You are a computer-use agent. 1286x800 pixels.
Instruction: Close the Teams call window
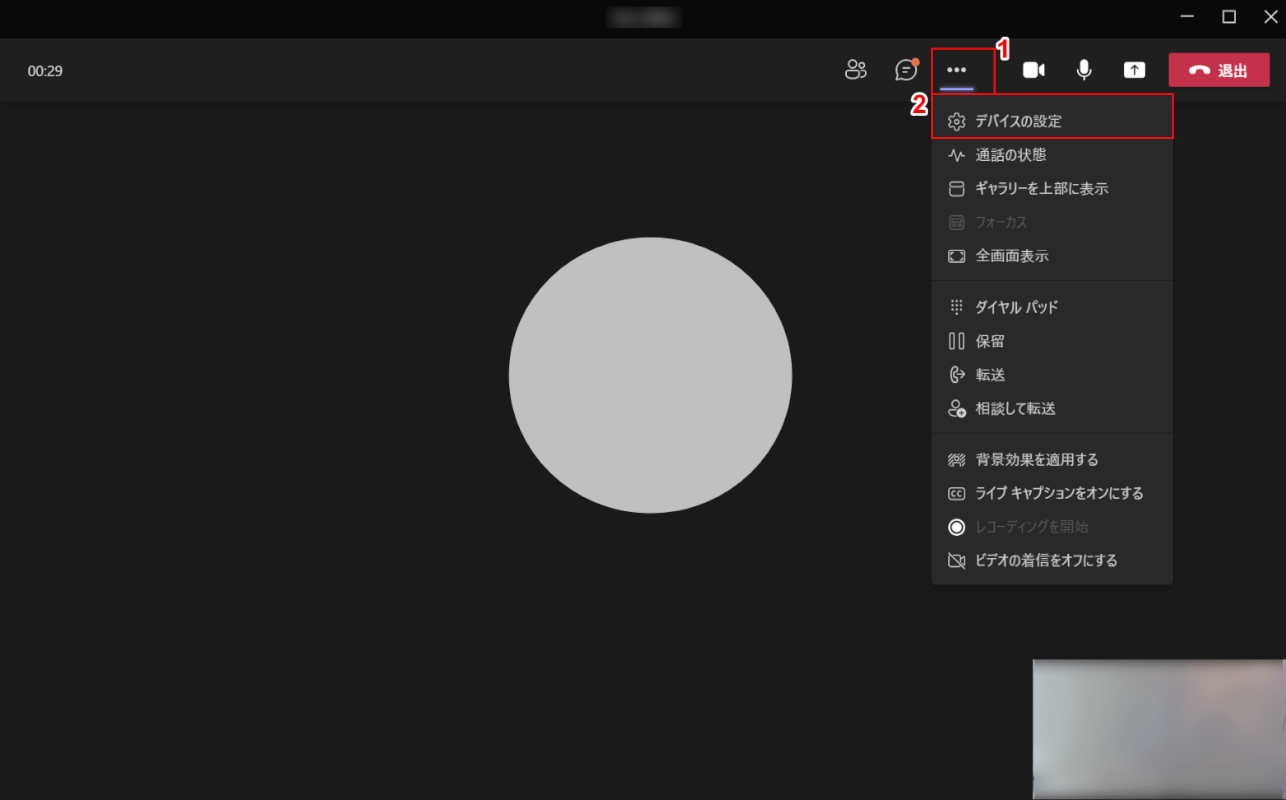point(1270,16)
